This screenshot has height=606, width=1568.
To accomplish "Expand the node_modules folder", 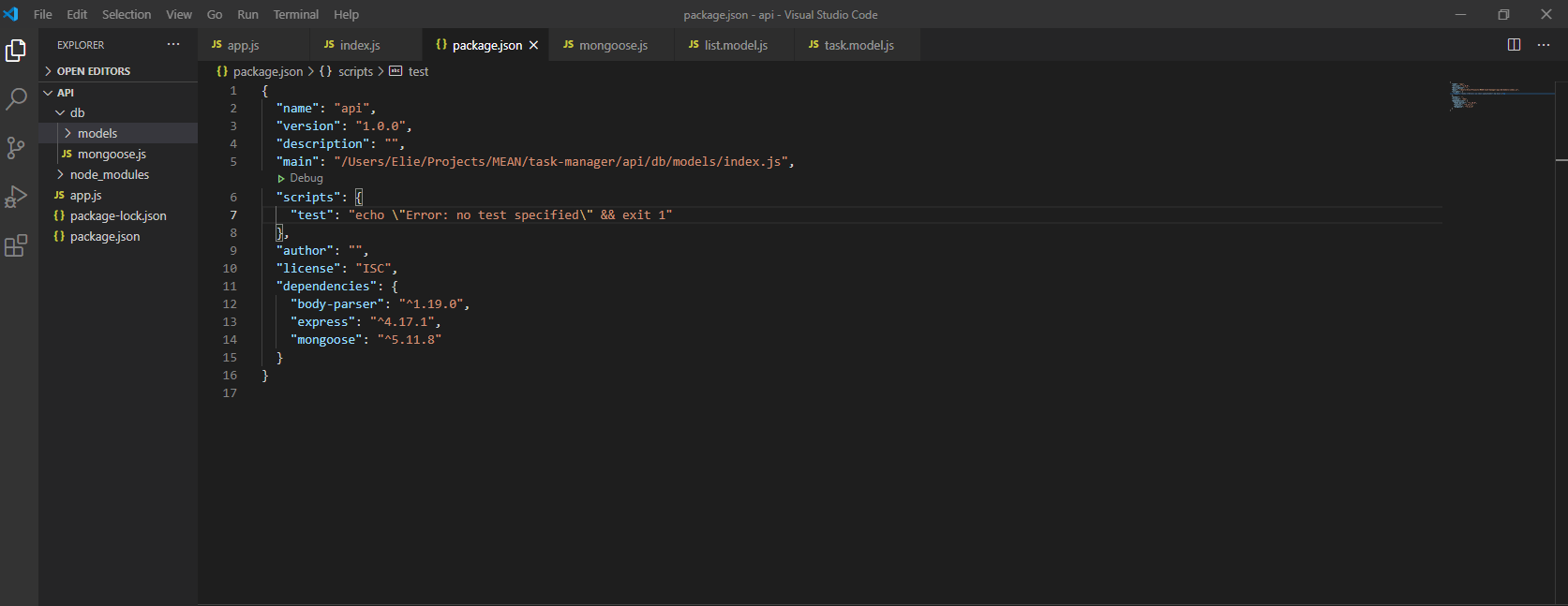I will point(60,174).
